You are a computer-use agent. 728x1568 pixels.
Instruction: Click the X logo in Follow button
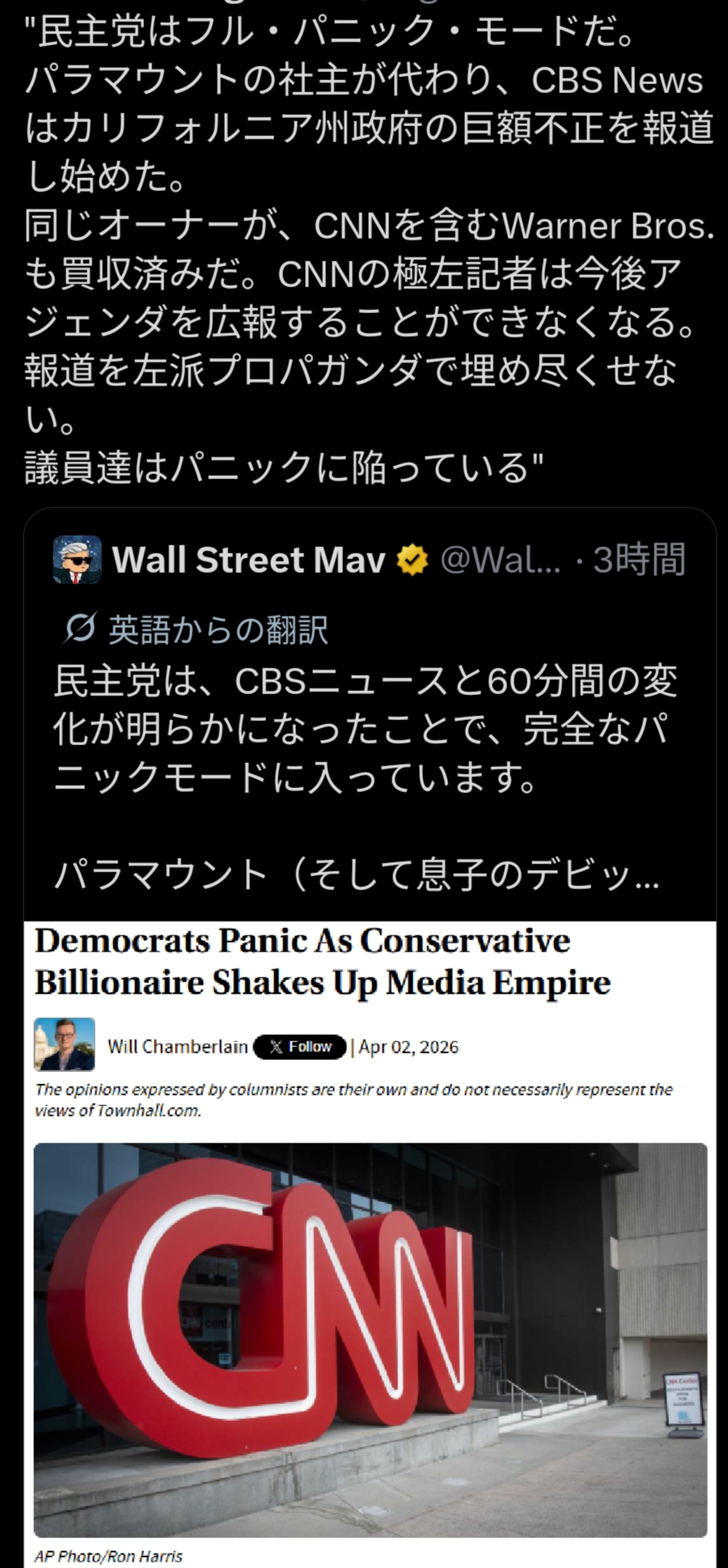click(x=277, y=1046)
